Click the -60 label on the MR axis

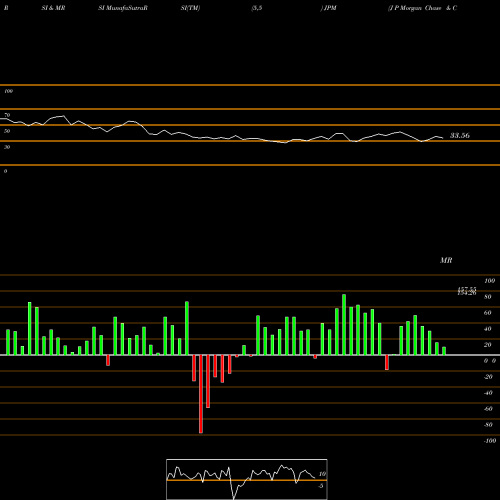[x=488, y=409]
